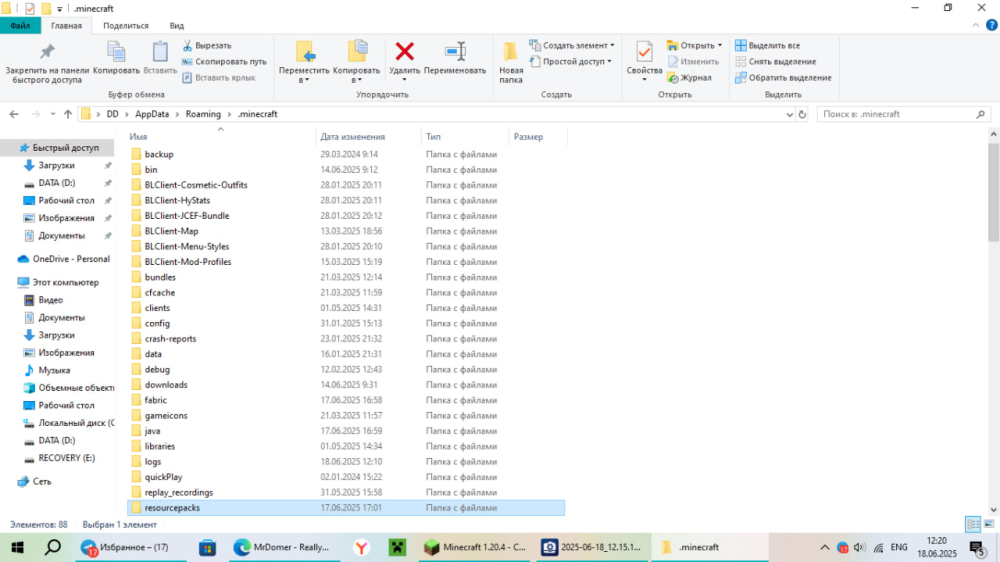Open the Файл menu

[20, 26]
